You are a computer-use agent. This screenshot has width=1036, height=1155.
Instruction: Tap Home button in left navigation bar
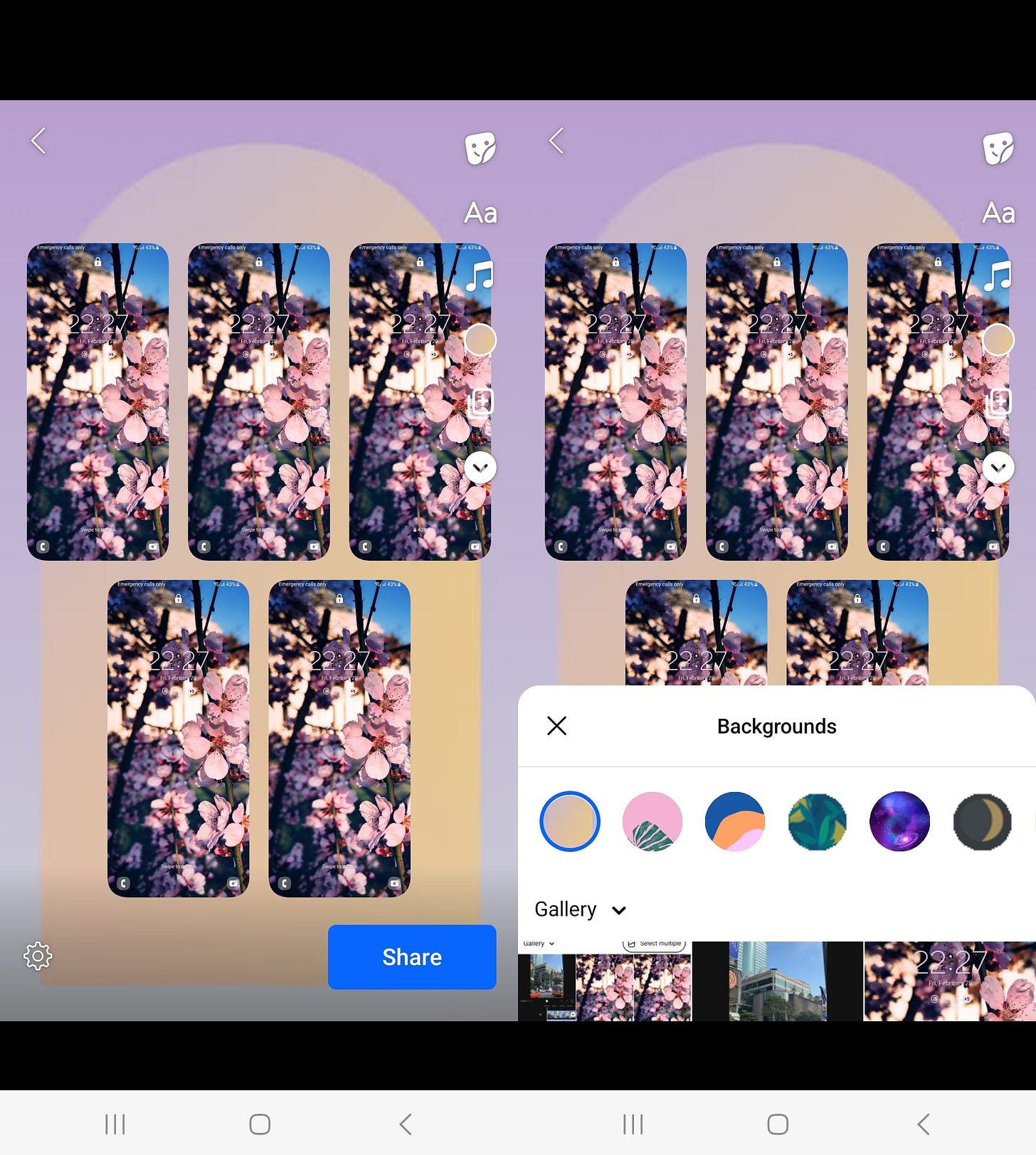point(260,1124)
